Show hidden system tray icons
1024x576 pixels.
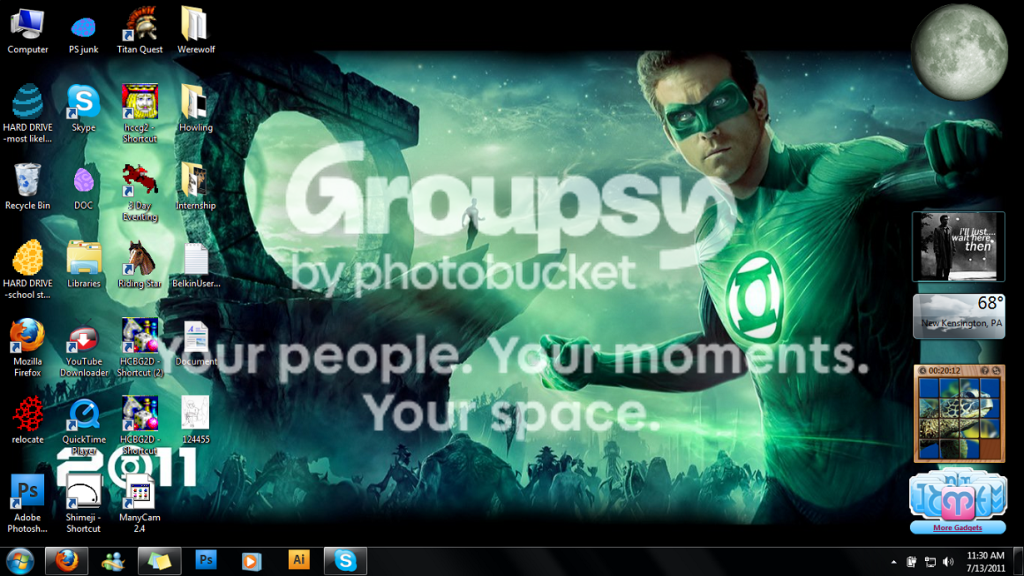click(893, 562)
